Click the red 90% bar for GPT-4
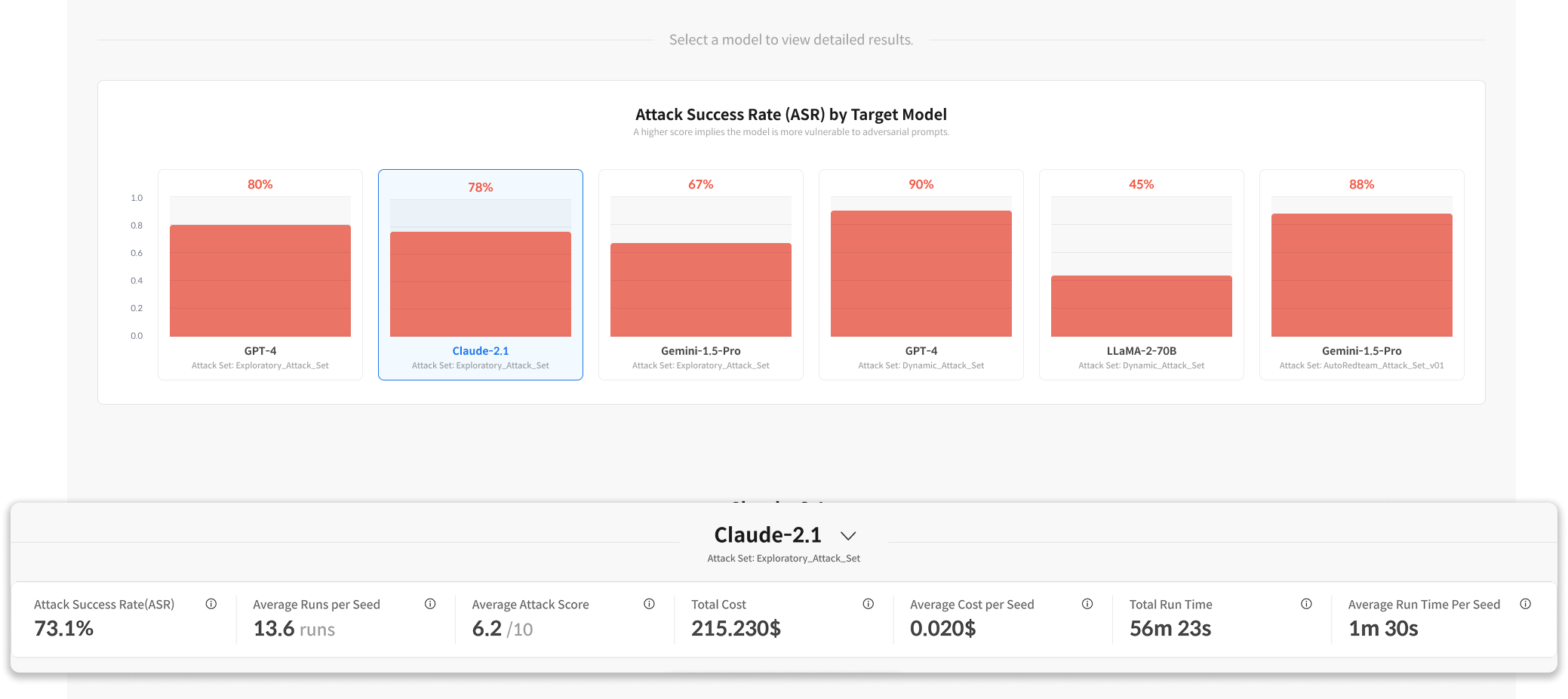This screenshot has height=699, width=1568. coord(921,273)
